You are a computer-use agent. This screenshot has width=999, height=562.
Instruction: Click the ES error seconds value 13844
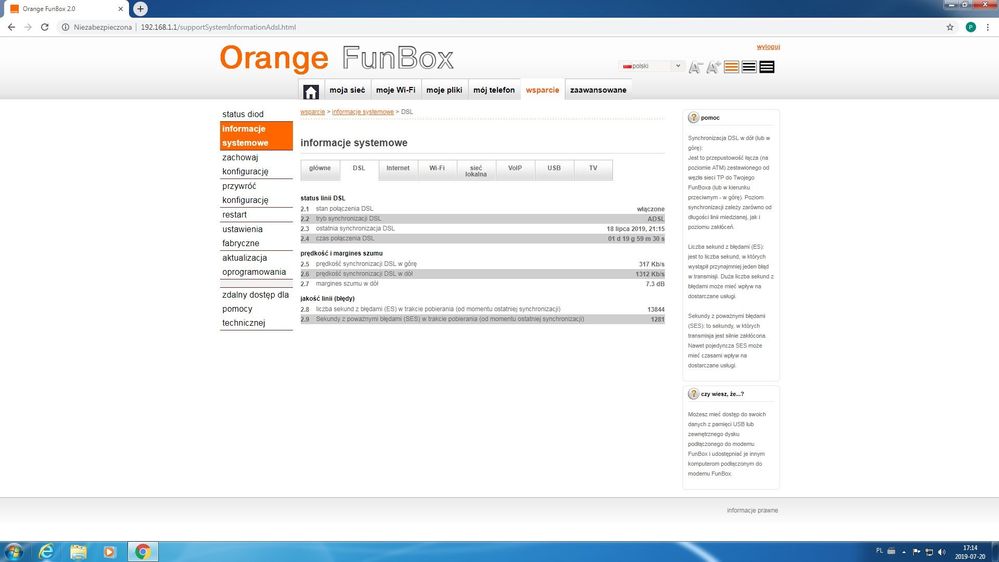point(656,309)
